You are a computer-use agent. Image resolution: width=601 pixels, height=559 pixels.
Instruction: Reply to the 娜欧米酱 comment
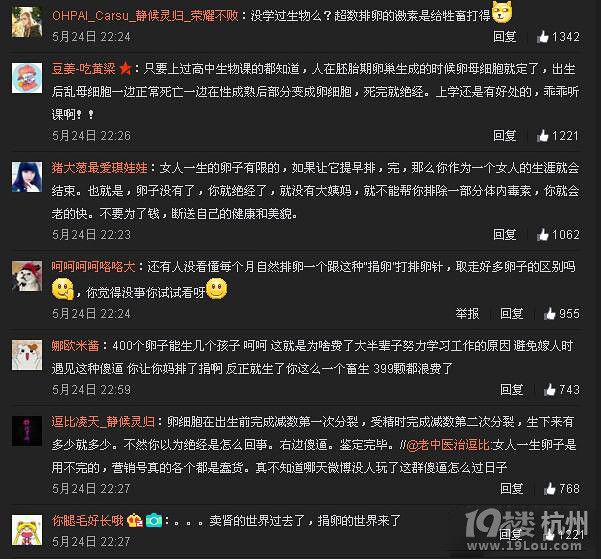tap(511, 390)
